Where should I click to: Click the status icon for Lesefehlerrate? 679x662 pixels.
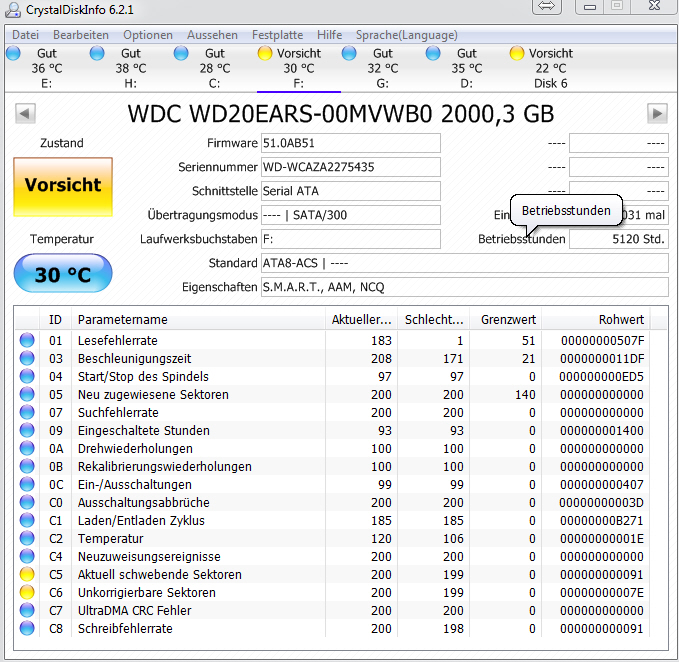tap(27, 340)
